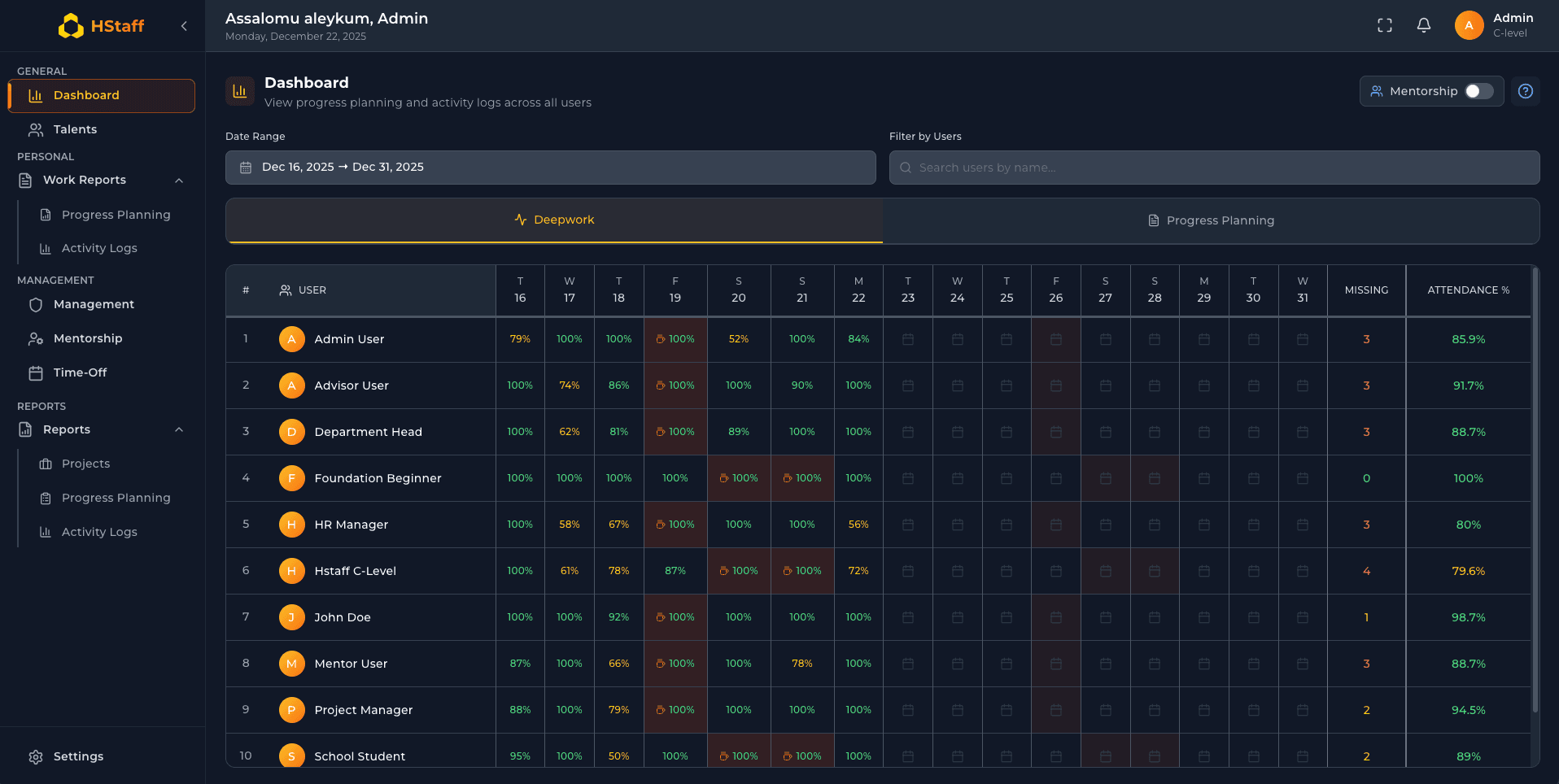The image size is (1559, 784).
Task: Open help via the question mark icon
Action: click(1526, 91)
